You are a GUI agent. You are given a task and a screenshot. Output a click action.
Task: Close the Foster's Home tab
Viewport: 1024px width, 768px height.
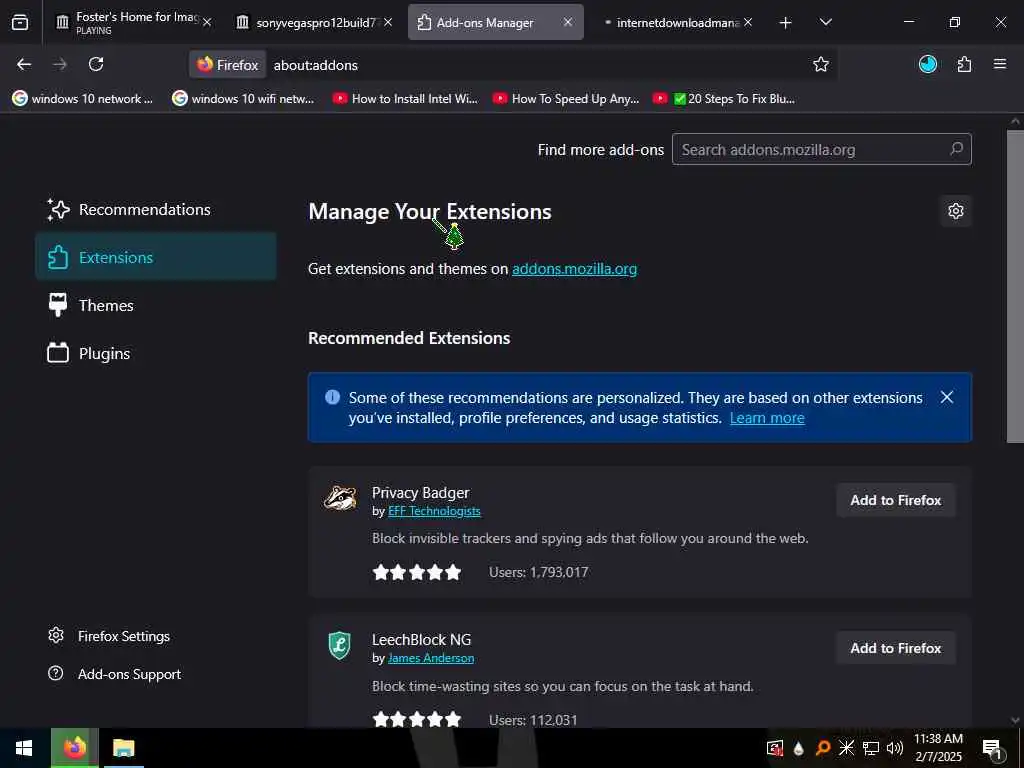[x=207, y=22]
